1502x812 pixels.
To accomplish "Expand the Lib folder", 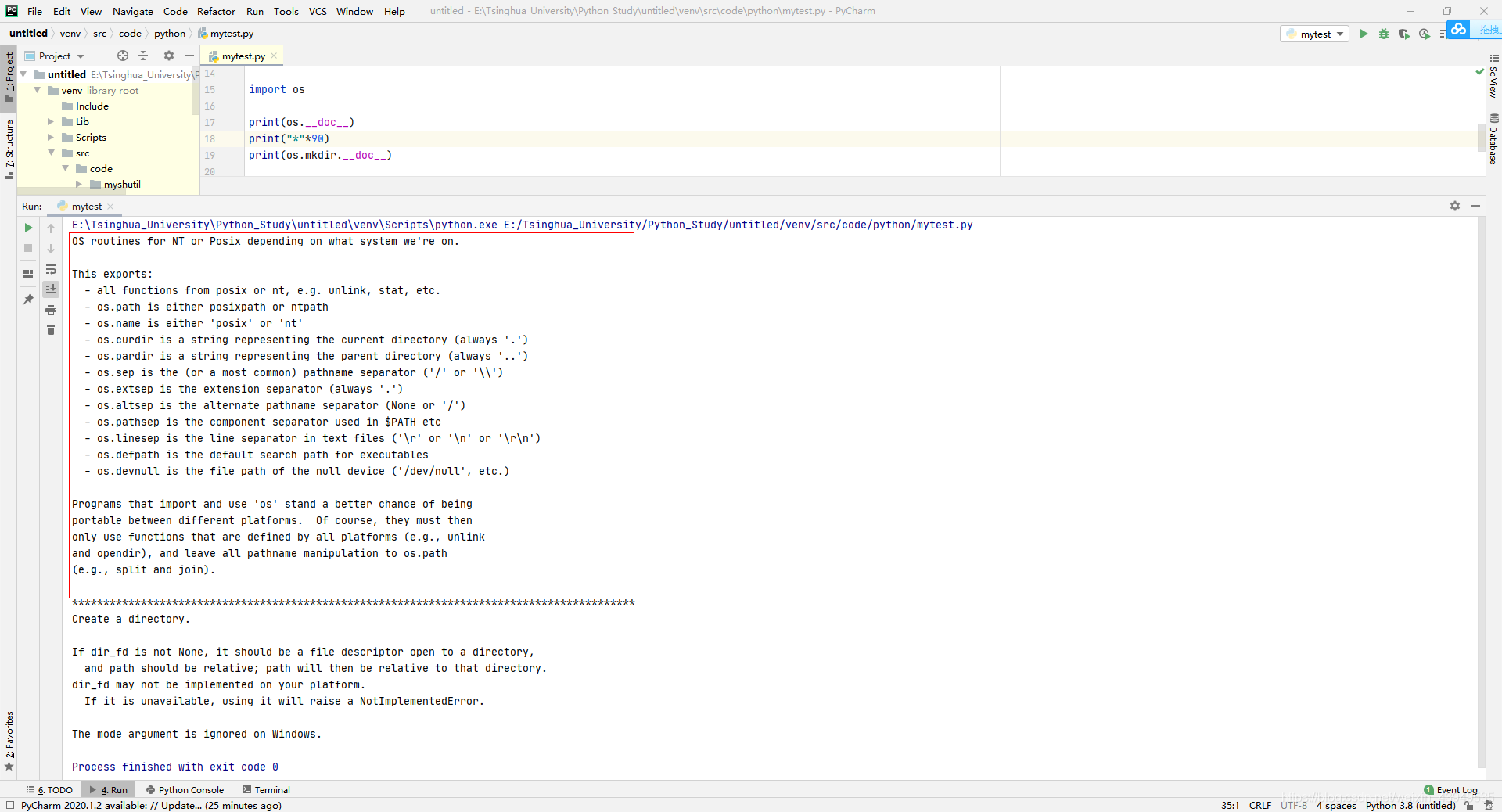I will [x=51, y=121].
